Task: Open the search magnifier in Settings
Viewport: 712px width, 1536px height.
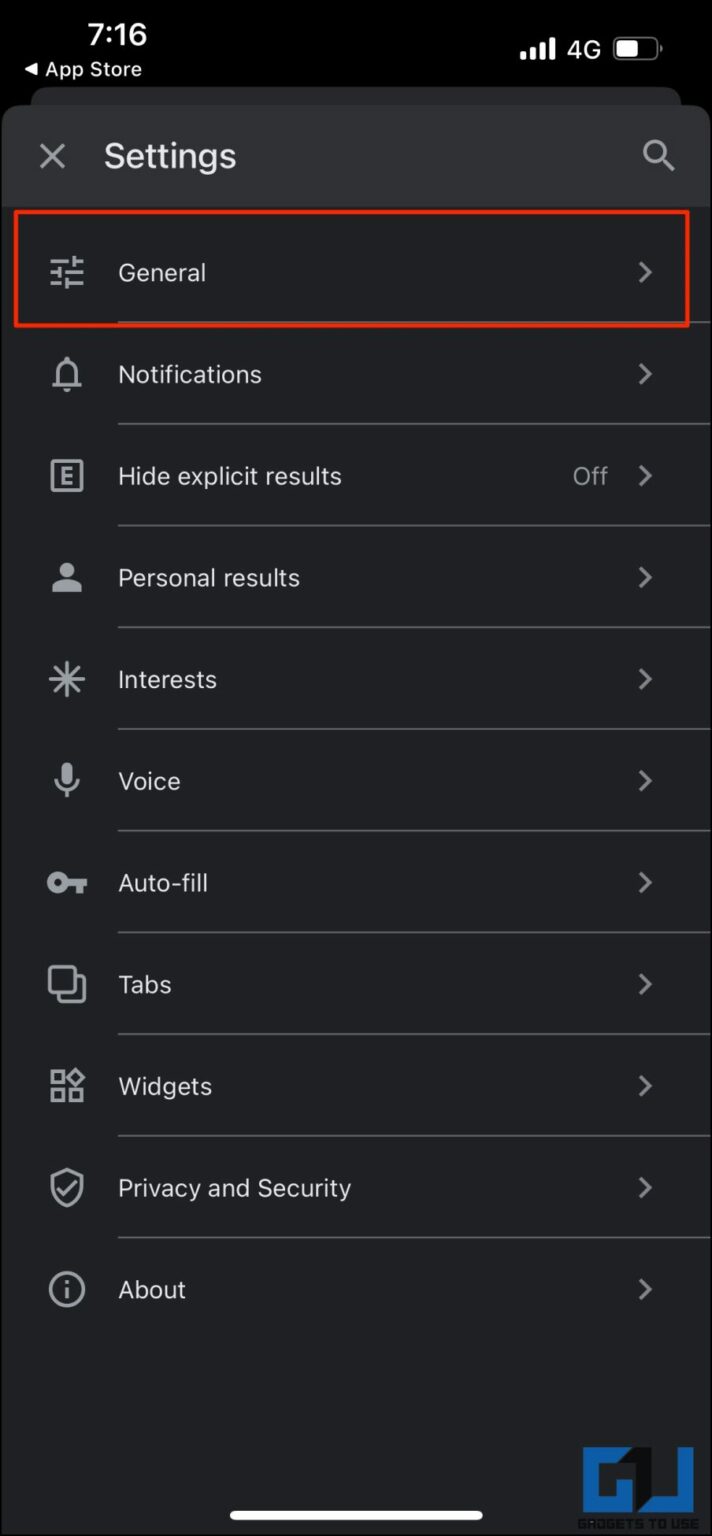Action: pyautogui.click(x=658, y=155)
